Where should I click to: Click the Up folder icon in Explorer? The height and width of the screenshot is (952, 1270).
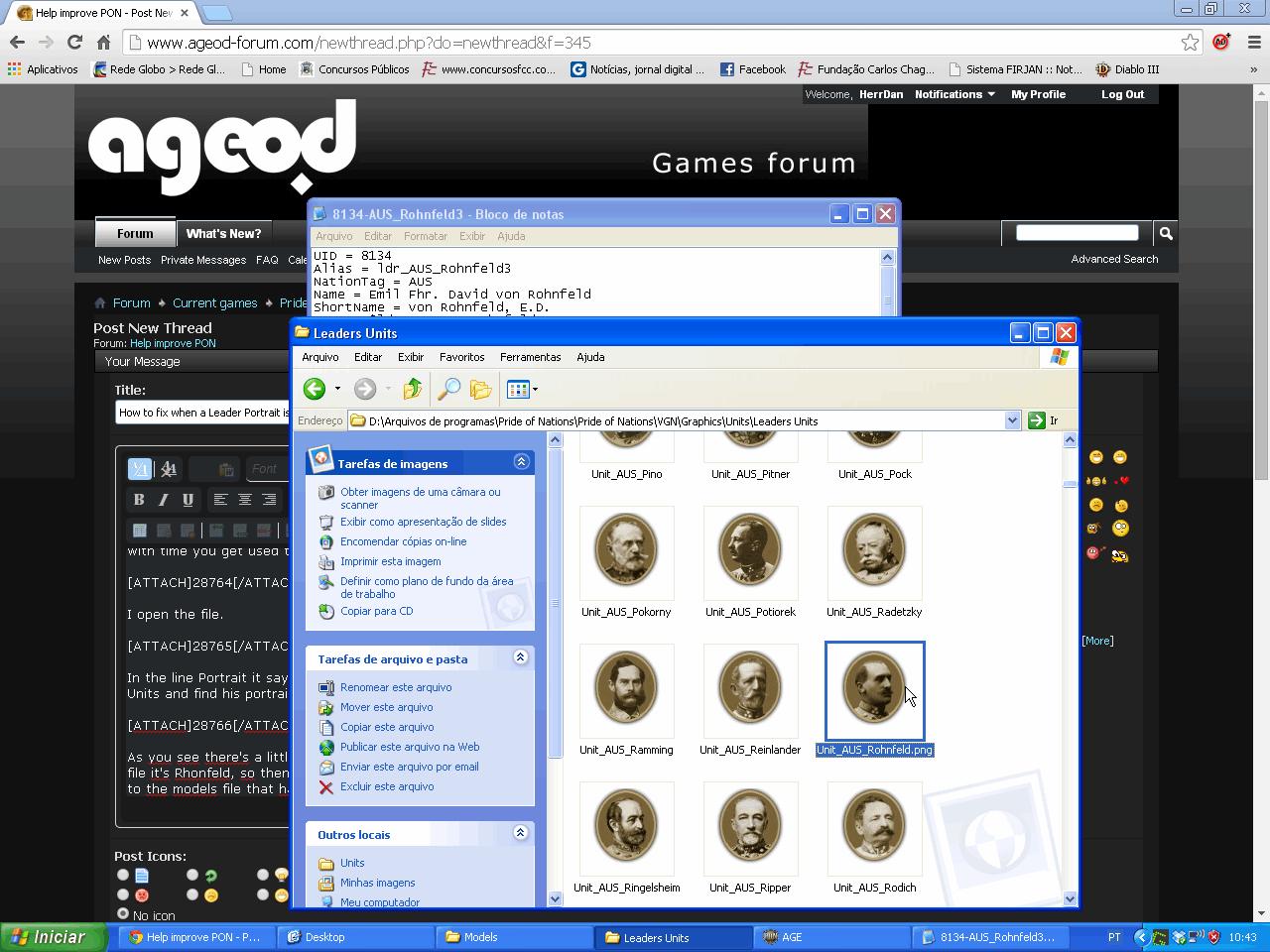413,390
